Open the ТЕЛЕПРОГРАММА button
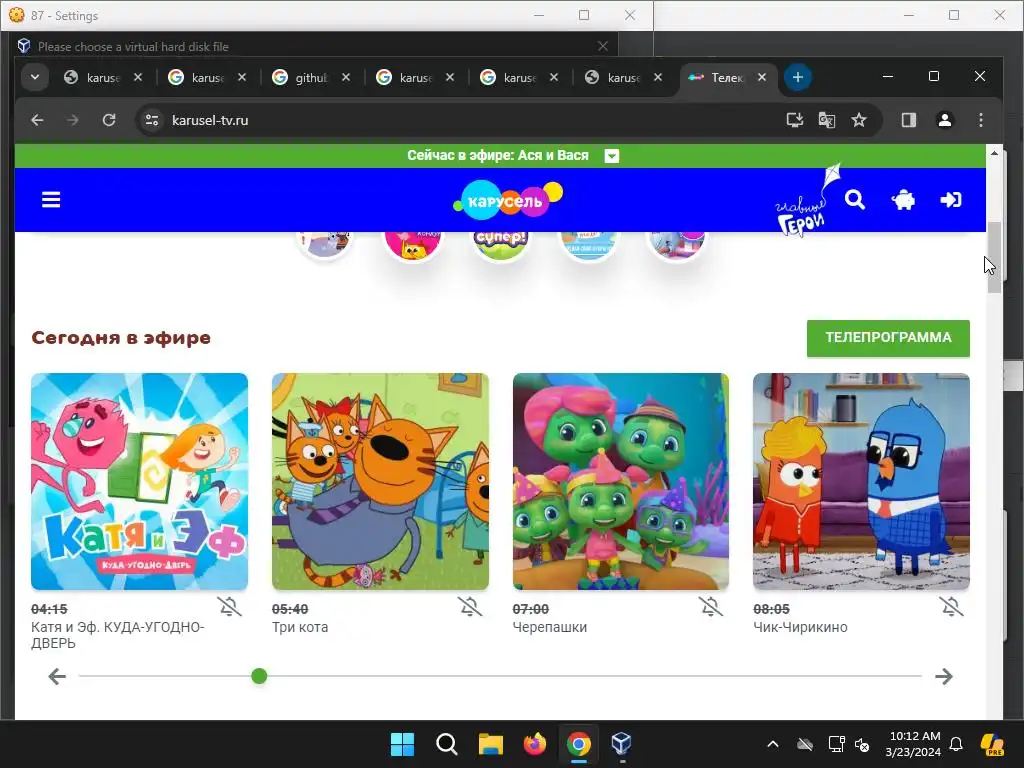This screenshot has width=1024, height=768. pos(888,338)
